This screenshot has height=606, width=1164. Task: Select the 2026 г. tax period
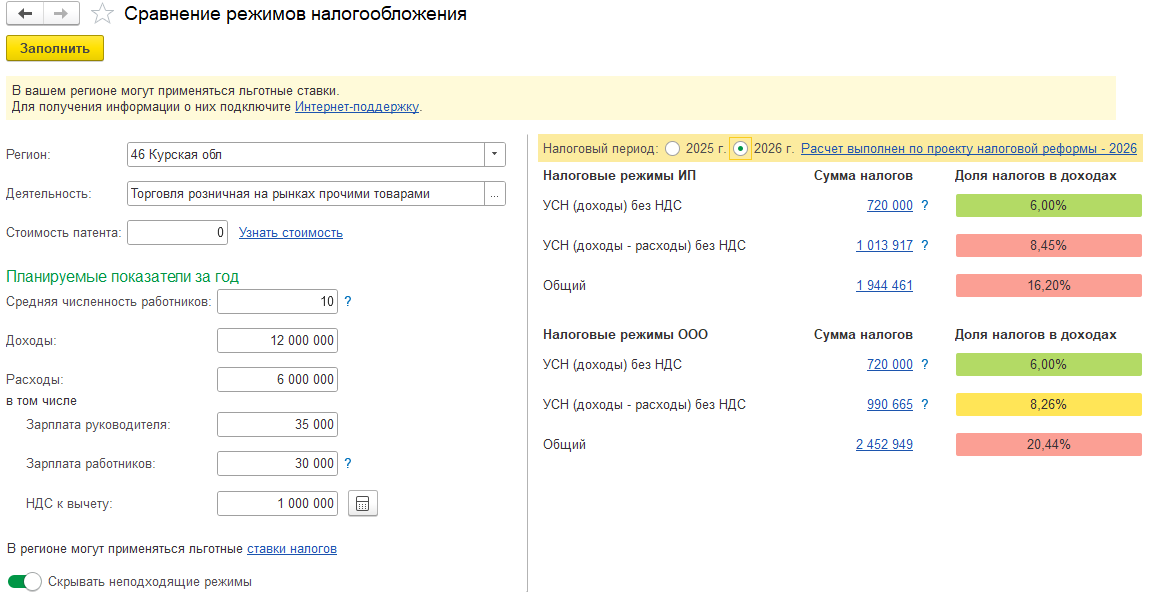coord(740,148)
